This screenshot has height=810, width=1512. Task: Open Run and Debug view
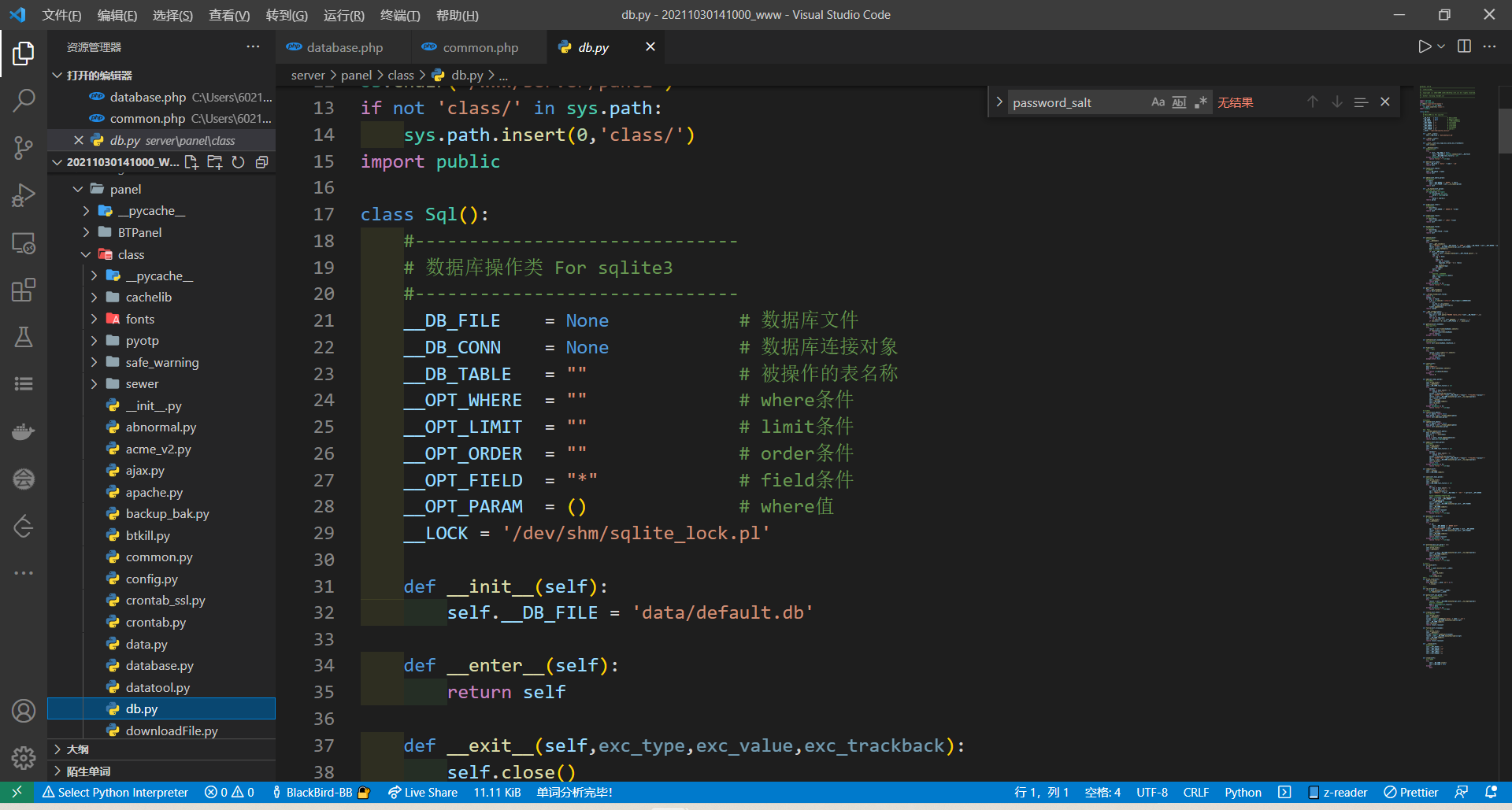(x=24, y=195)
